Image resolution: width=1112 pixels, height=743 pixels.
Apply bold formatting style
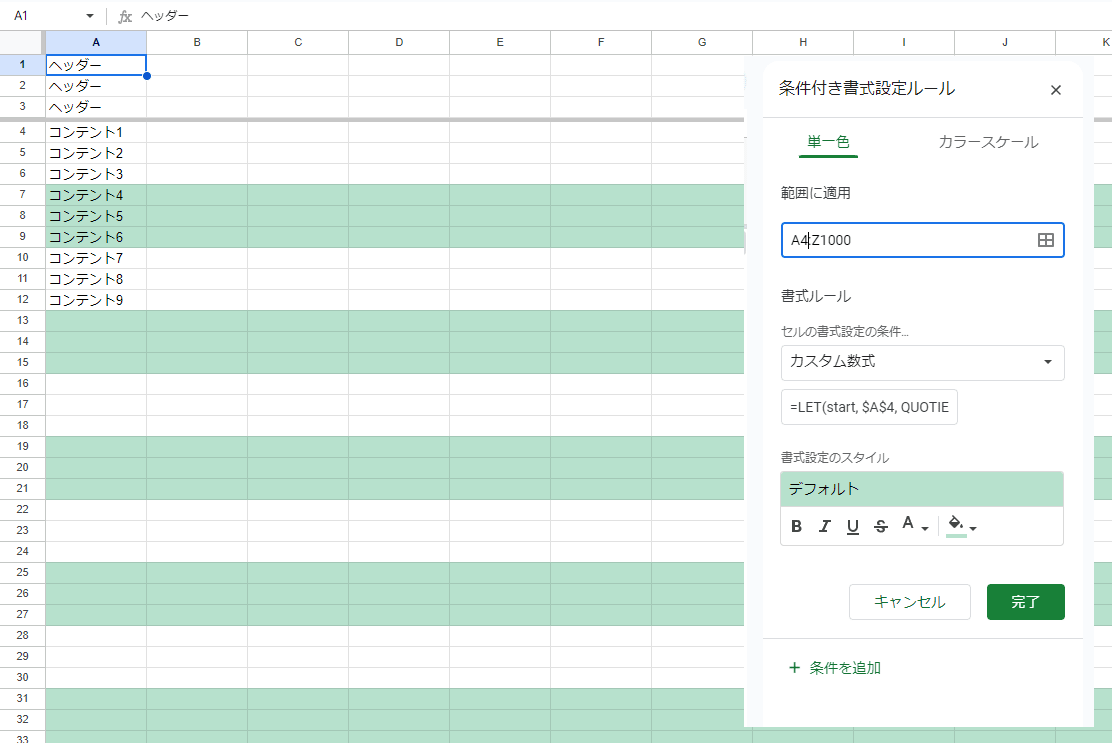tap(796, 525)
